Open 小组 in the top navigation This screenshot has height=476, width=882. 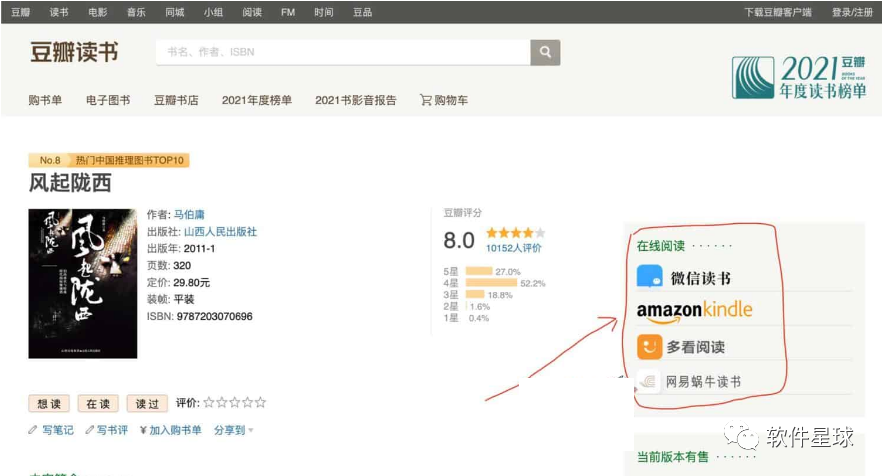213,12
